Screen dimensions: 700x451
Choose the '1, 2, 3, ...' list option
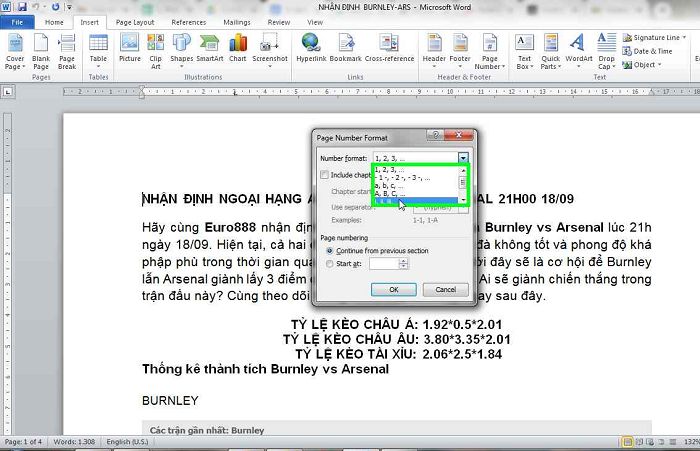coord(416,170)
